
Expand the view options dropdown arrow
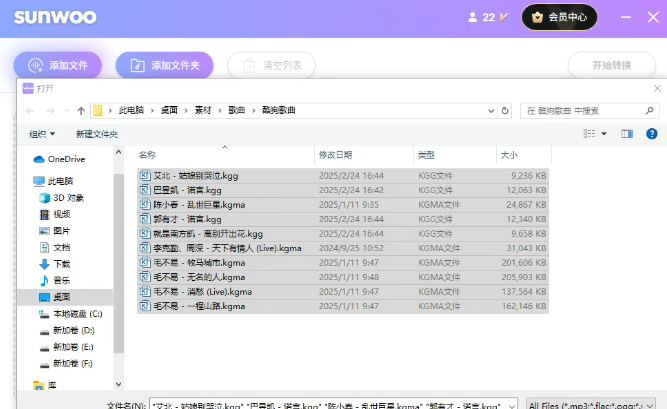click(x=604, y=133)
